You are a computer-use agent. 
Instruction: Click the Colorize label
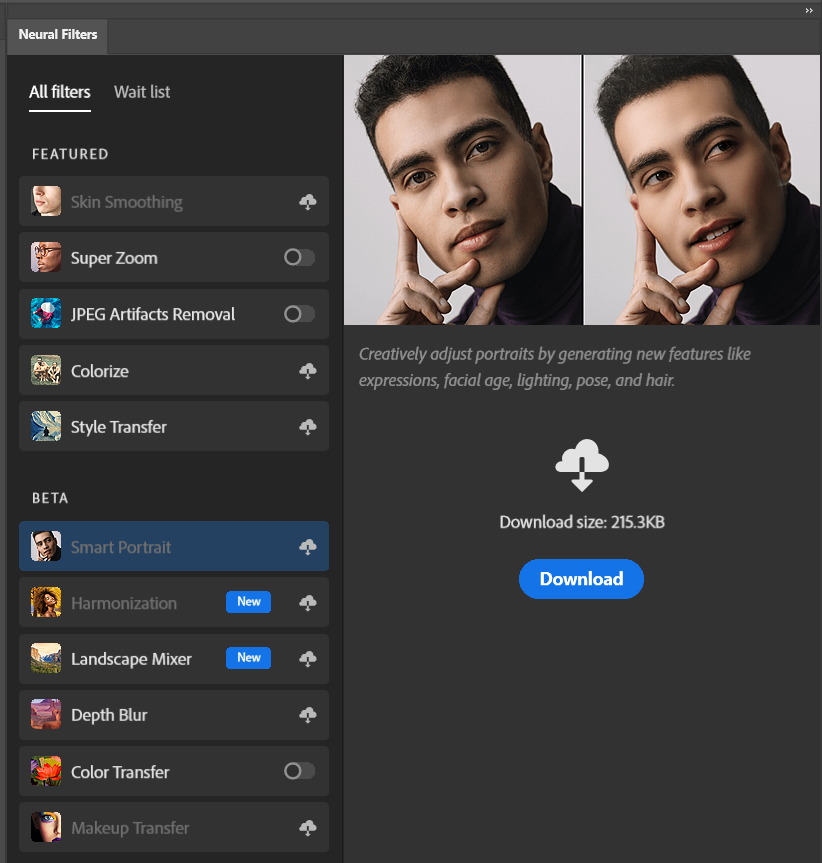(100, 371)
